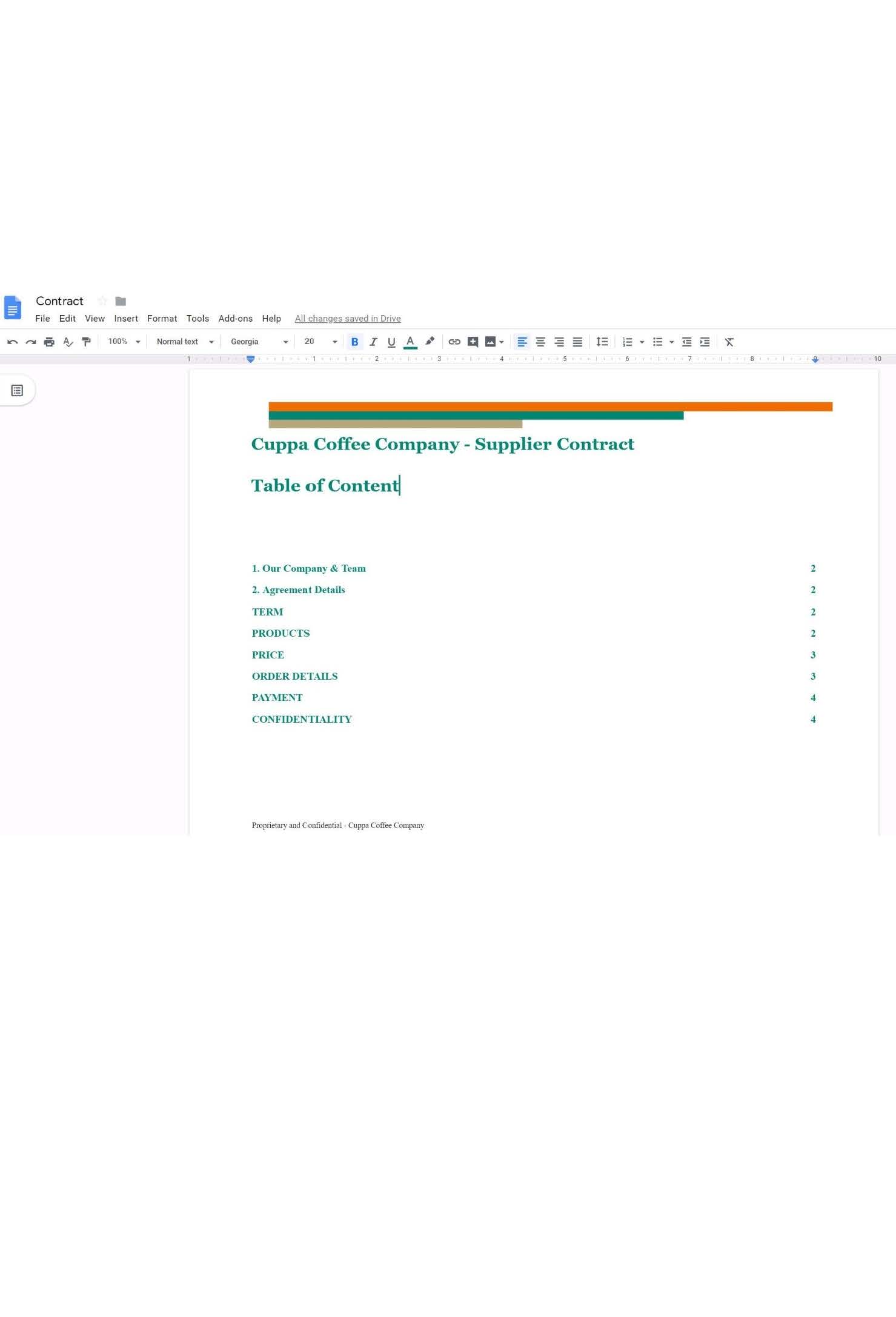Jump to ORDER DETAILS entry
This screenshot has width=896, height=1317.
tap(294, 676)
